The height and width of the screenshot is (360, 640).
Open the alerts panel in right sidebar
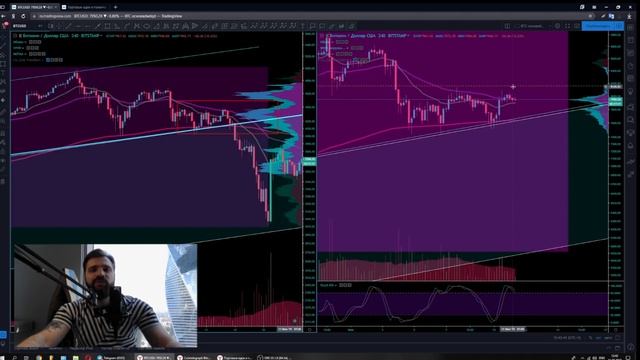pos(631,40)
